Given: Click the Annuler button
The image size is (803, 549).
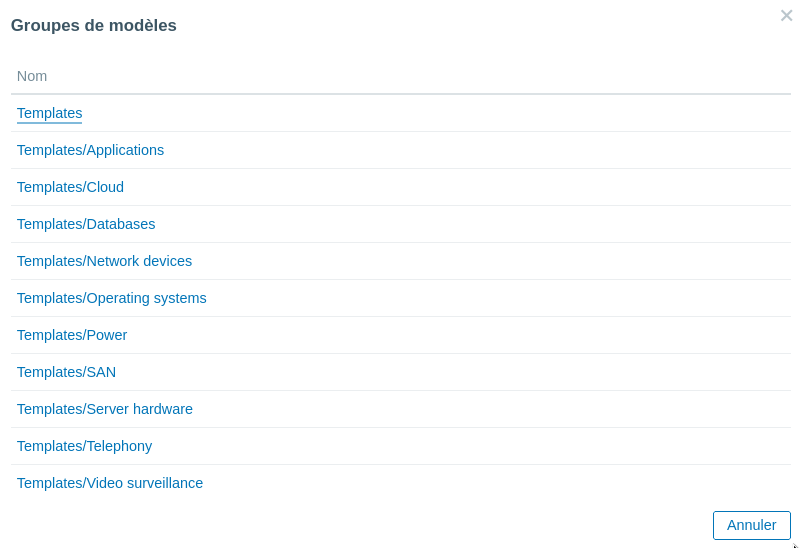Looking at the screenshot, I should (751, 525).
